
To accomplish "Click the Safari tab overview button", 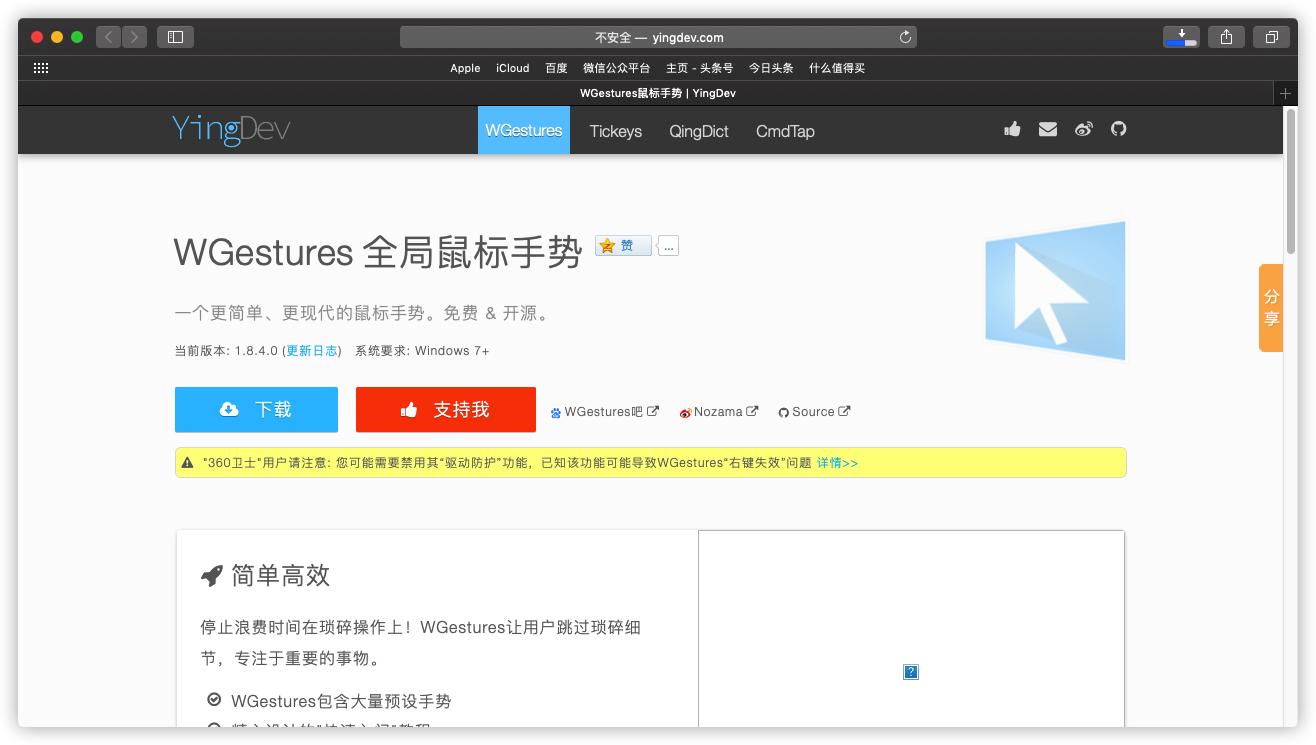I will (x=1271, y=36).
